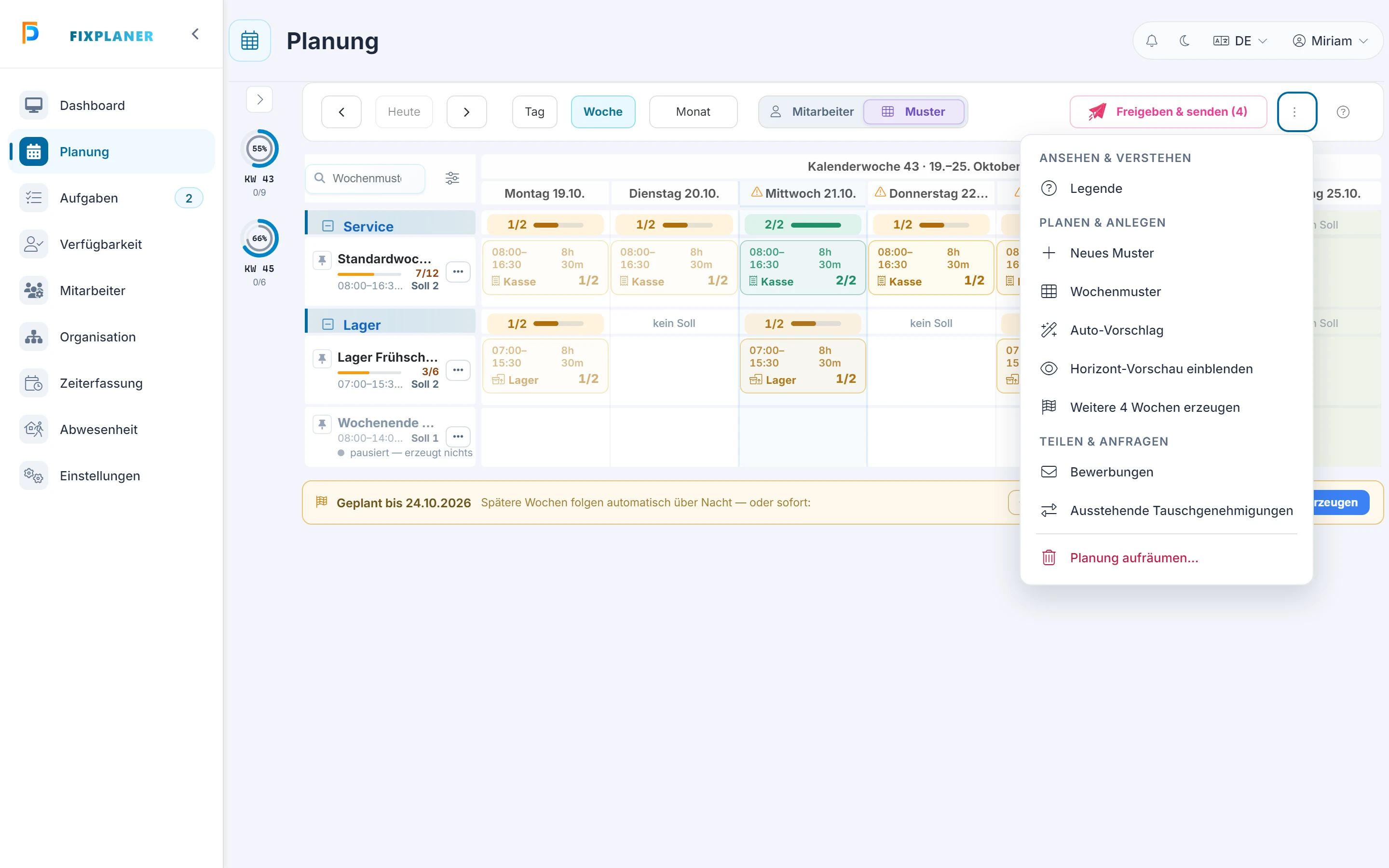Open options for Wochenende pattern
1389x868 pixels.
(x=458, y=437)
